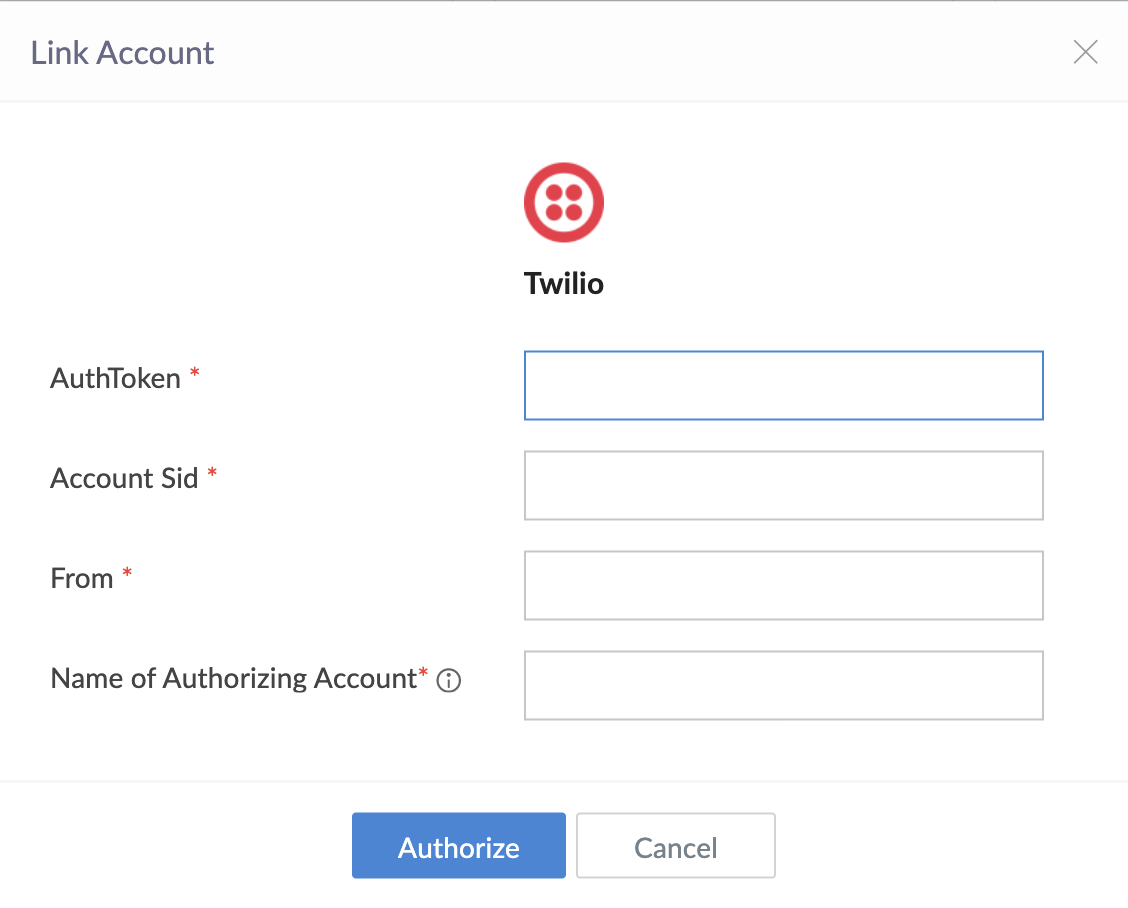Screen dimensions: 1128x908
Task: Click the required asterisk beside Account Sid
Action: click(x=212, y=473)
